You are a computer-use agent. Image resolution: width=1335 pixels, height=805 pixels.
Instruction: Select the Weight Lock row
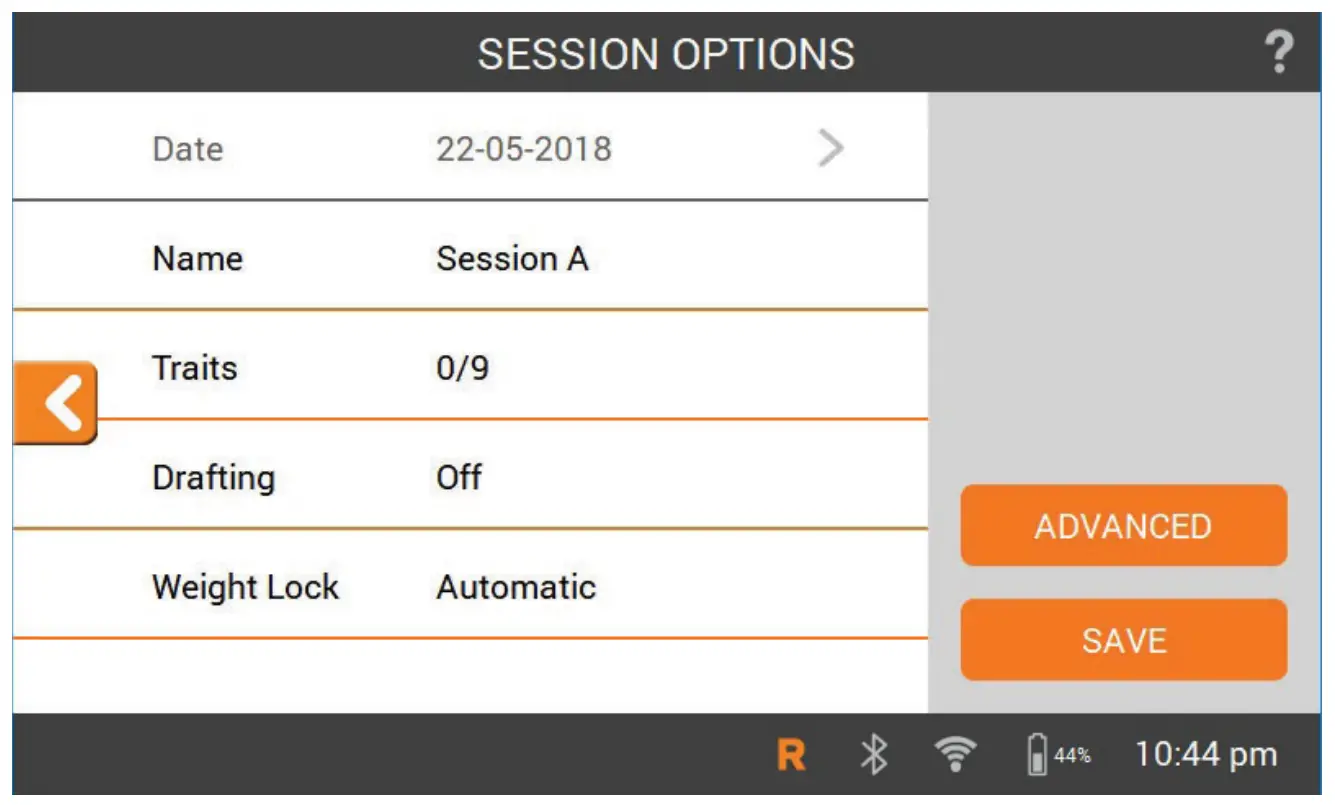(x=400, y=587)
